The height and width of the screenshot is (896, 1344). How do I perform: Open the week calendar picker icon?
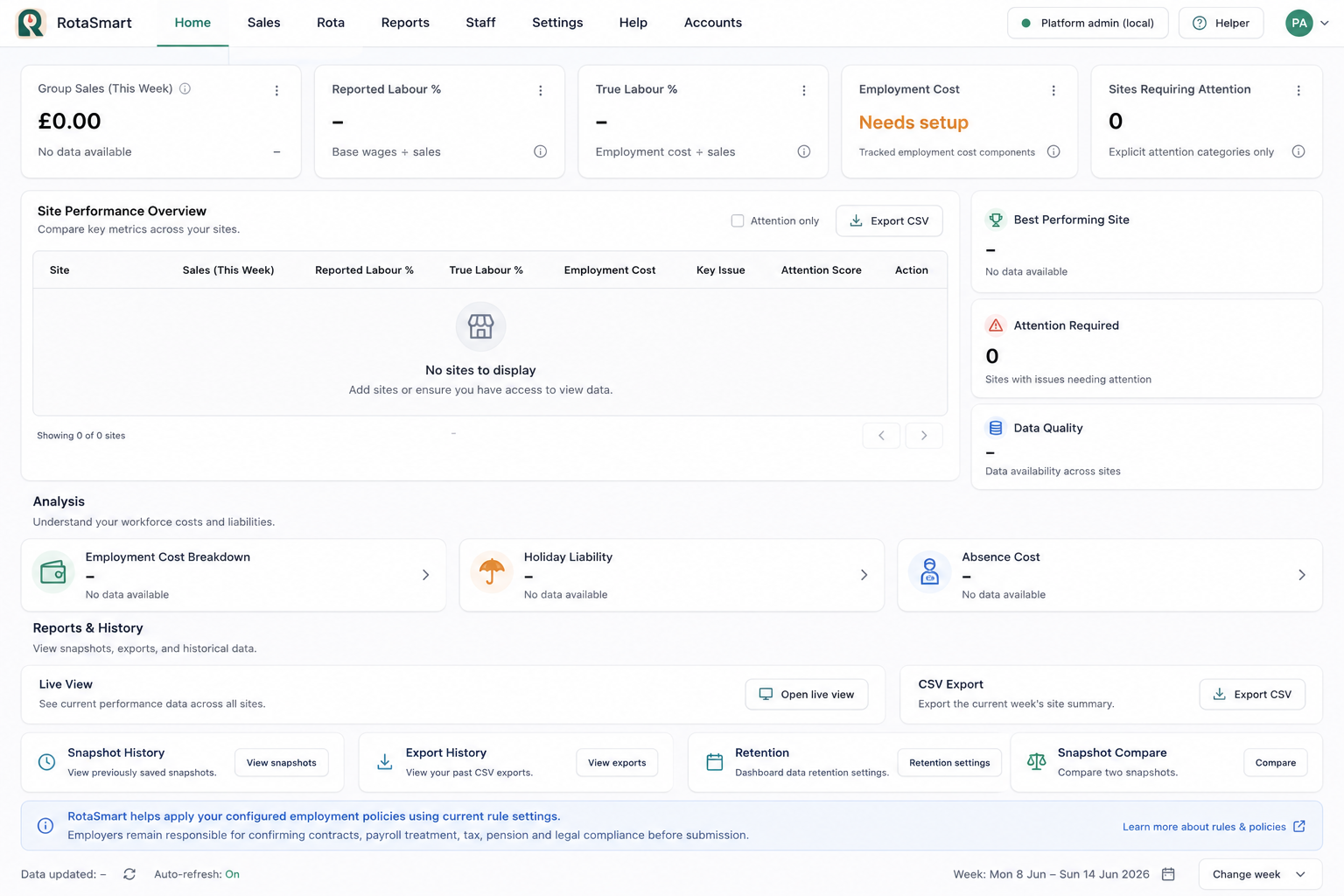point(1168,874)
